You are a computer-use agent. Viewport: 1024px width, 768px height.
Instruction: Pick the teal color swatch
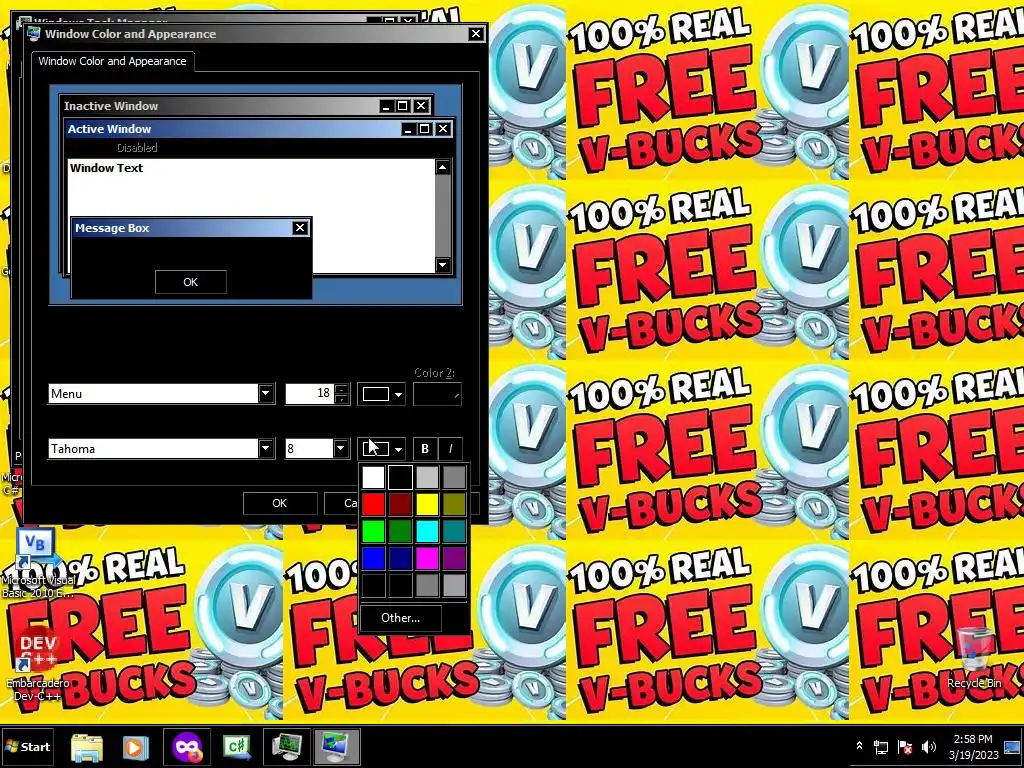coord(454,531)
